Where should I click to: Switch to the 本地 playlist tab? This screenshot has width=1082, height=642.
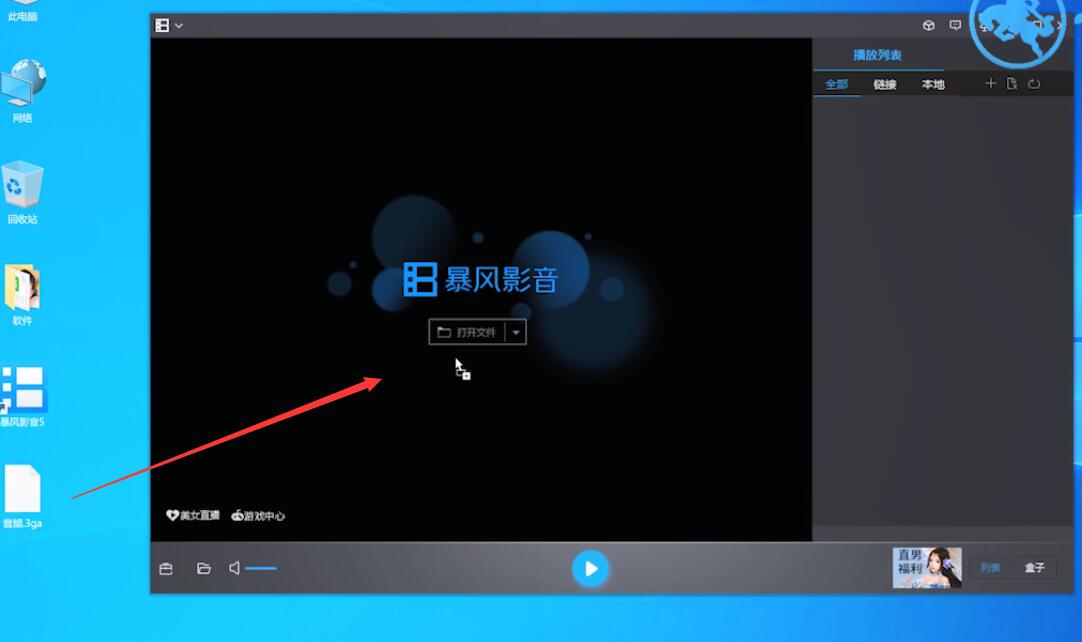click(x=933, y=84)
